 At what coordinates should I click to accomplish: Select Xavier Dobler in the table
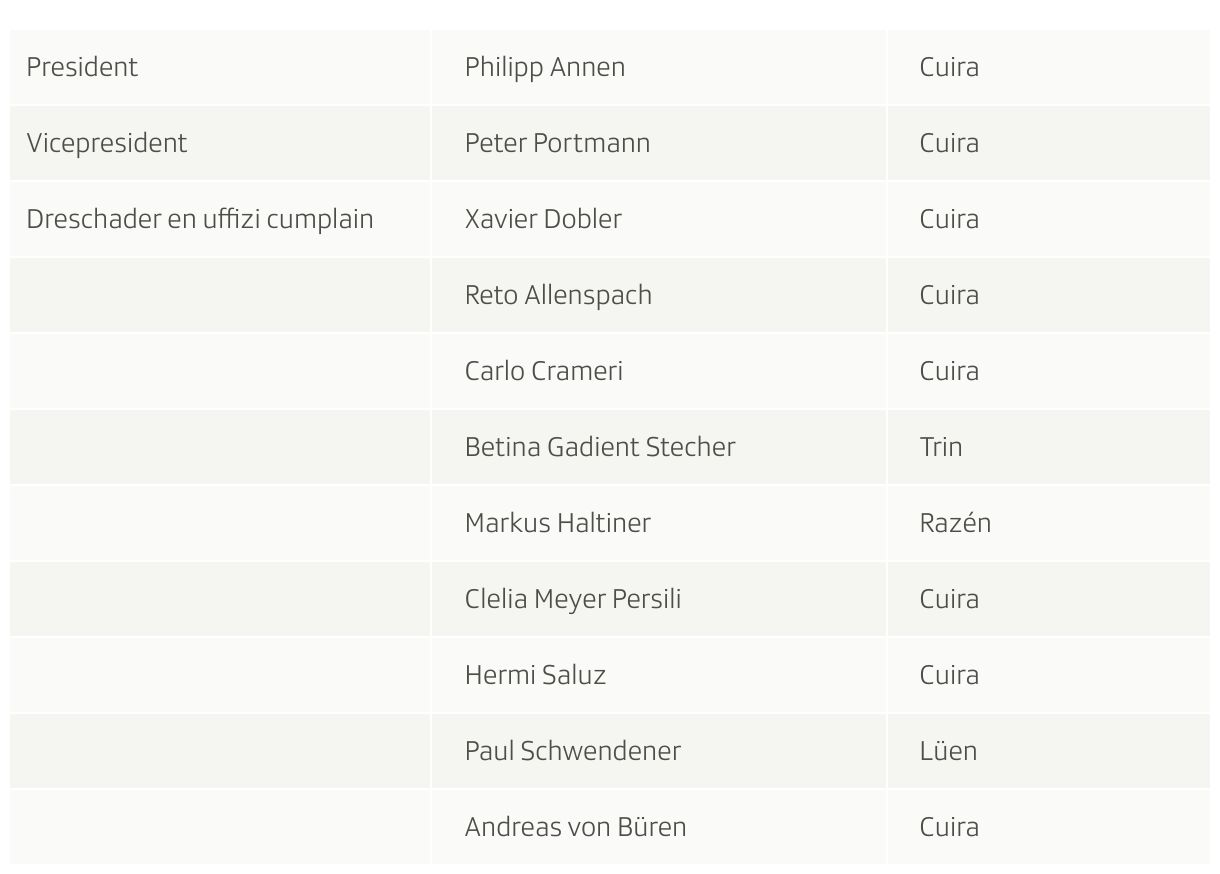(543, 219)
